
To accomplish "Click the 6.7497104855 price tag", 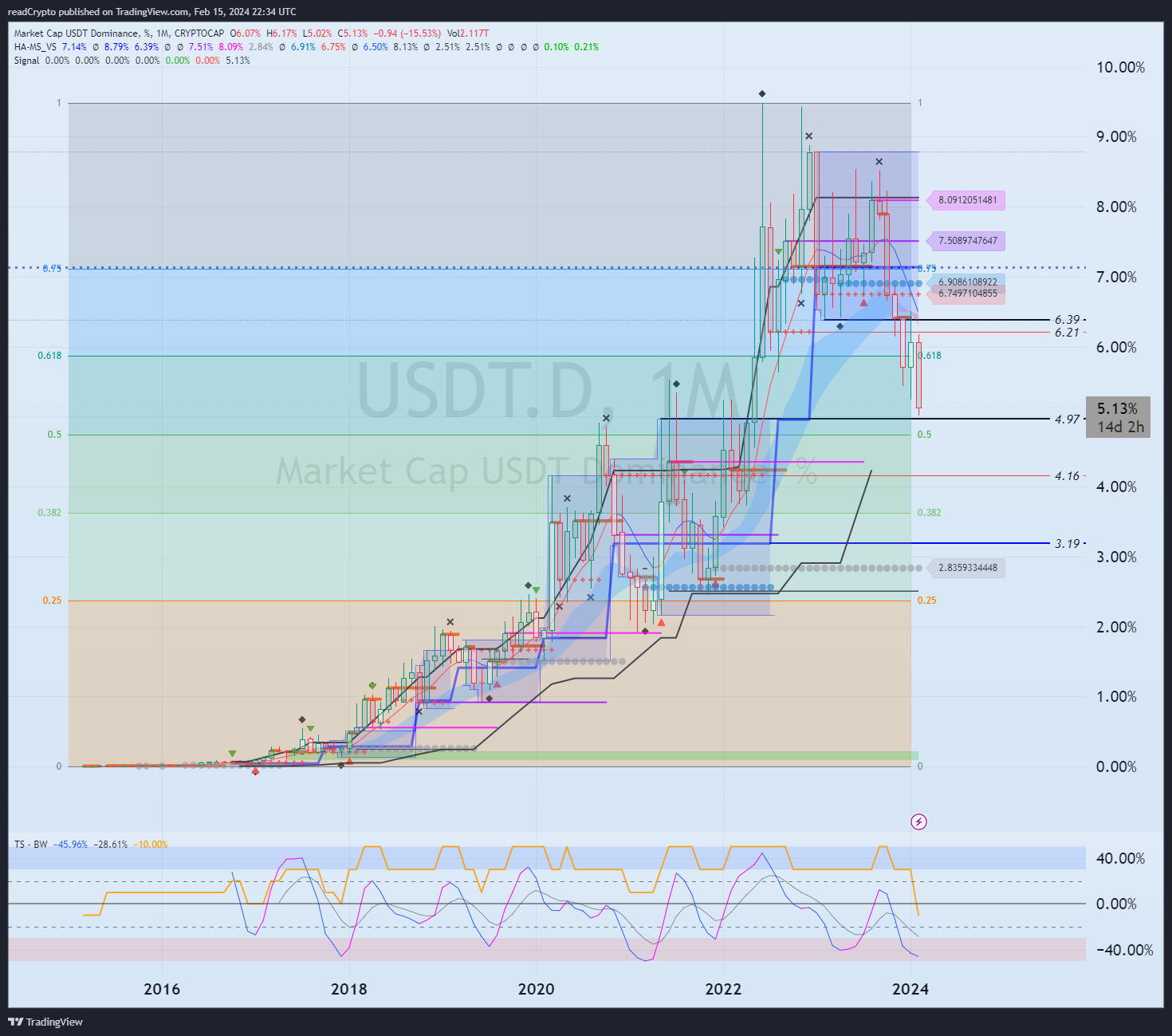I will [967, 293].
